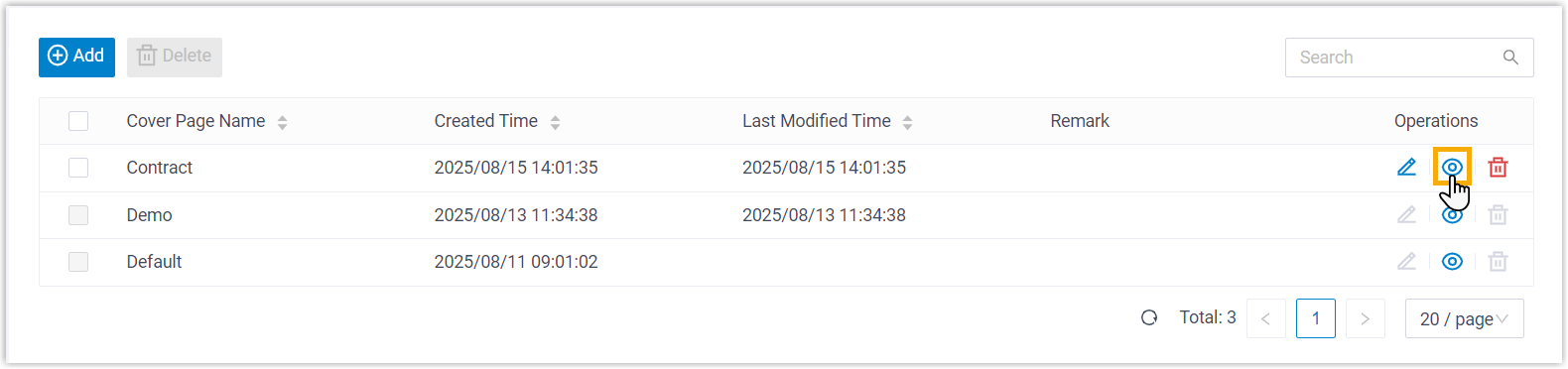This screenshot has height=369, width=1568.
Task: Go to page 1
Action: pos(1315,318)
